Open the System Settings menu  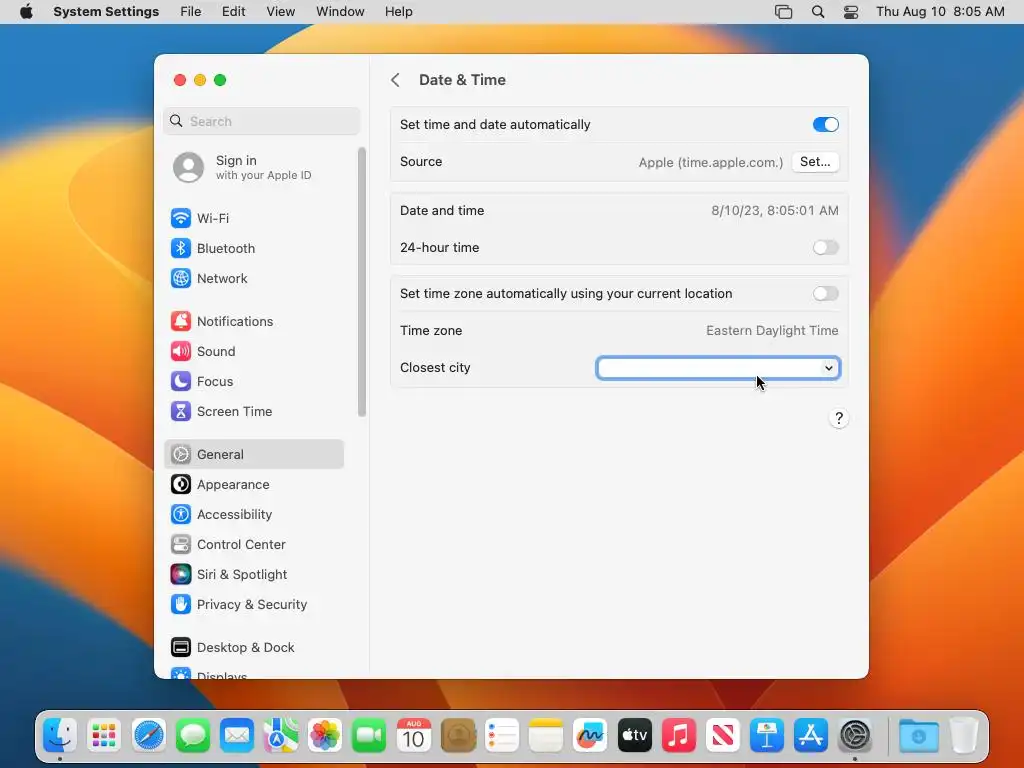[106, 12]
